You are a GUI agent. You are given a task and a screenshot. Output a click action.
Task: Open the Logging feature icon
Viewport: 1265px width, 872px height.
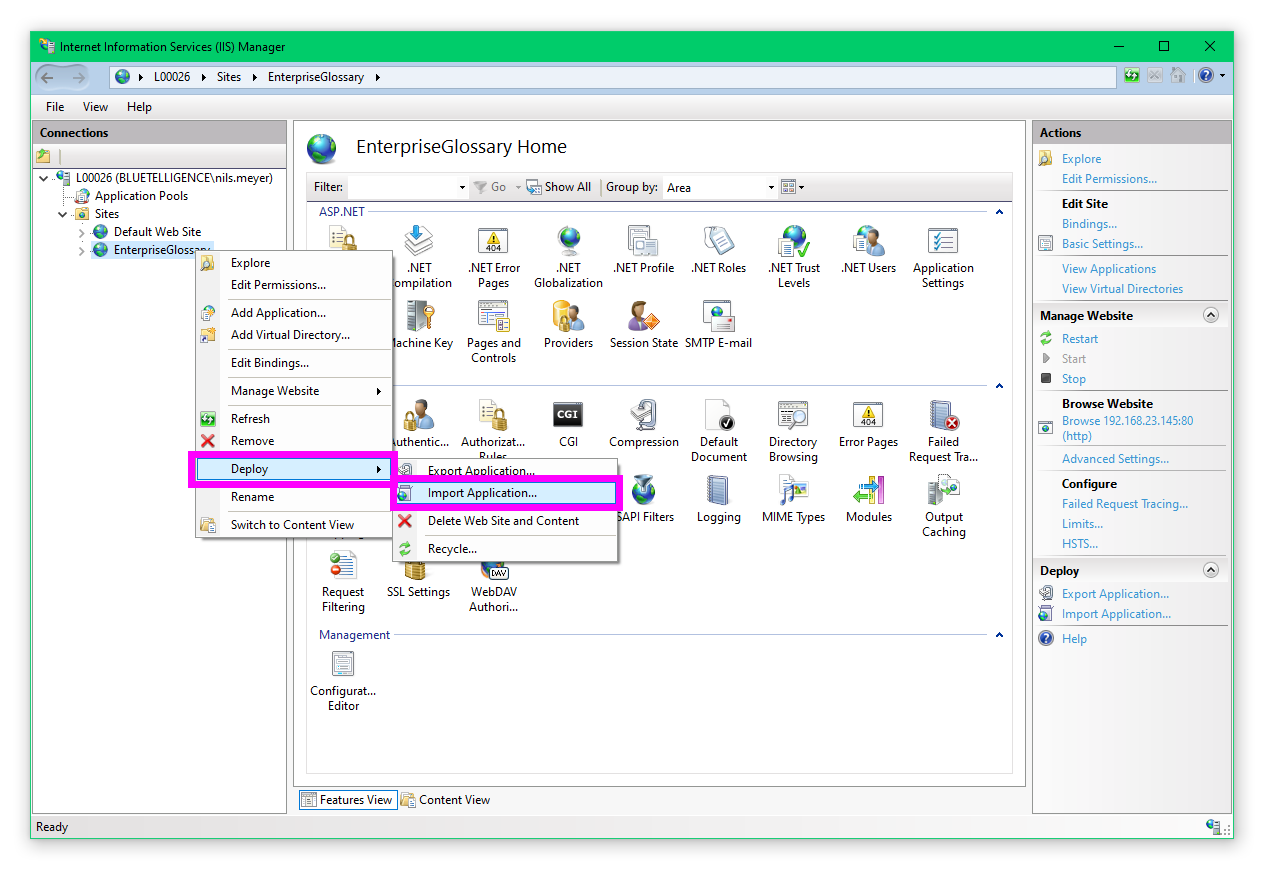coord(718,492)
